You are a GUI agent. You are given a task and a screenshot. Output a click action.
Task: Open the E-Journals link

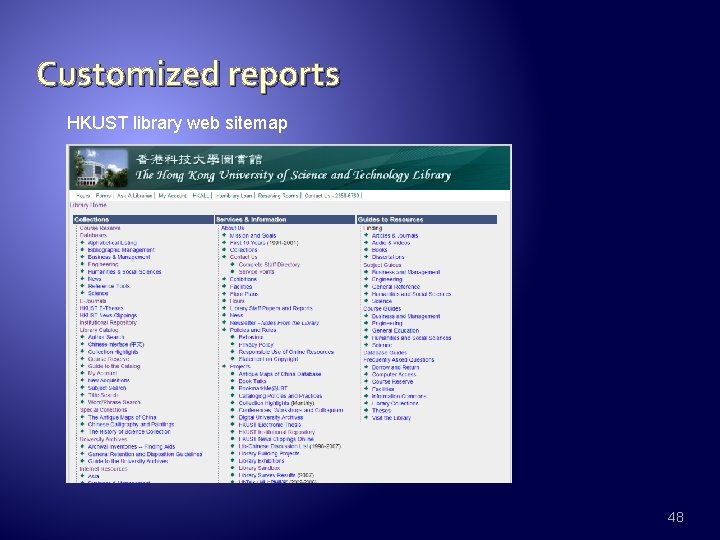click(x=93, y=301)
